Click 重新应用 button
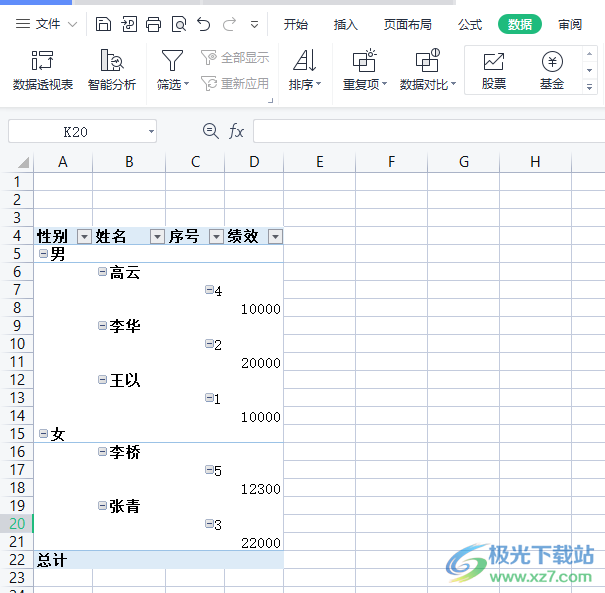 point(235,83)
